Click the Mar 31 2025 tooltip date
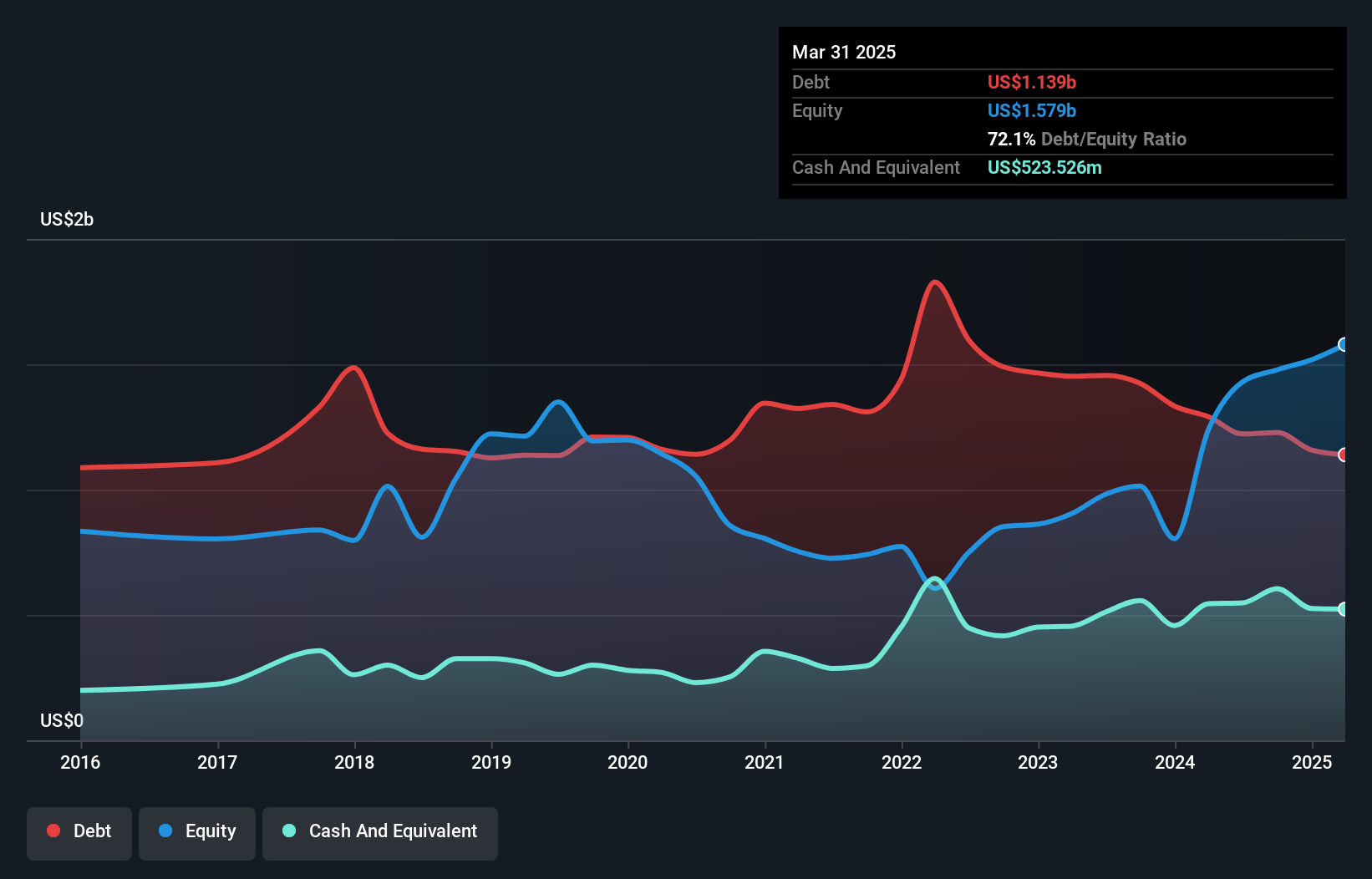This screenshot has width=1372, height=879. pyautogui.click(x=844, y=52)
